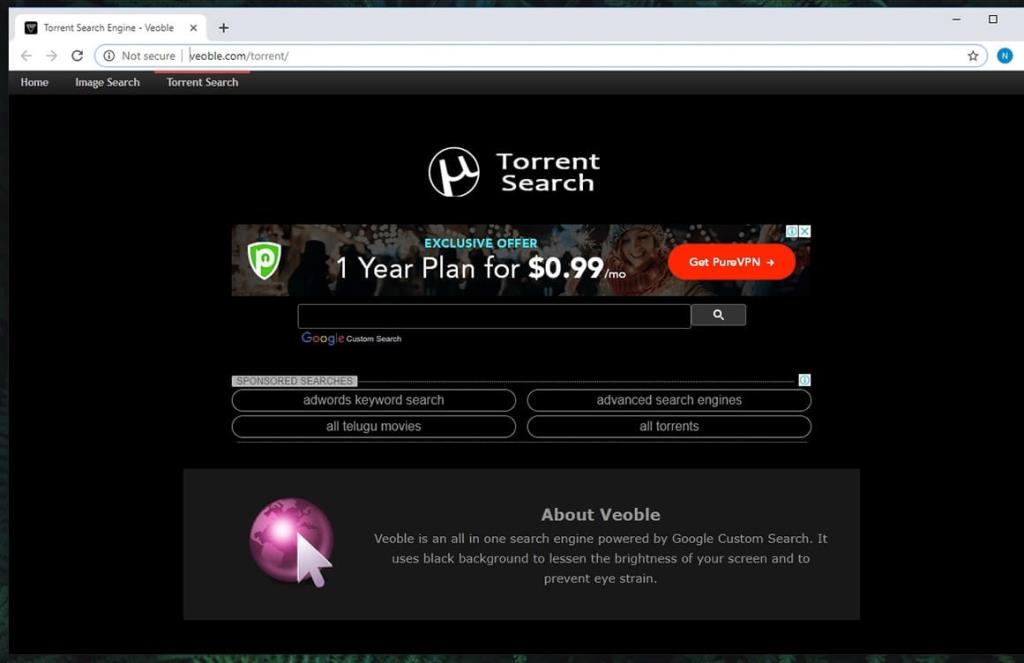1024x663 pixels.
Task: Close the PureVPN ad with X icon
Action: pos(805,231)
